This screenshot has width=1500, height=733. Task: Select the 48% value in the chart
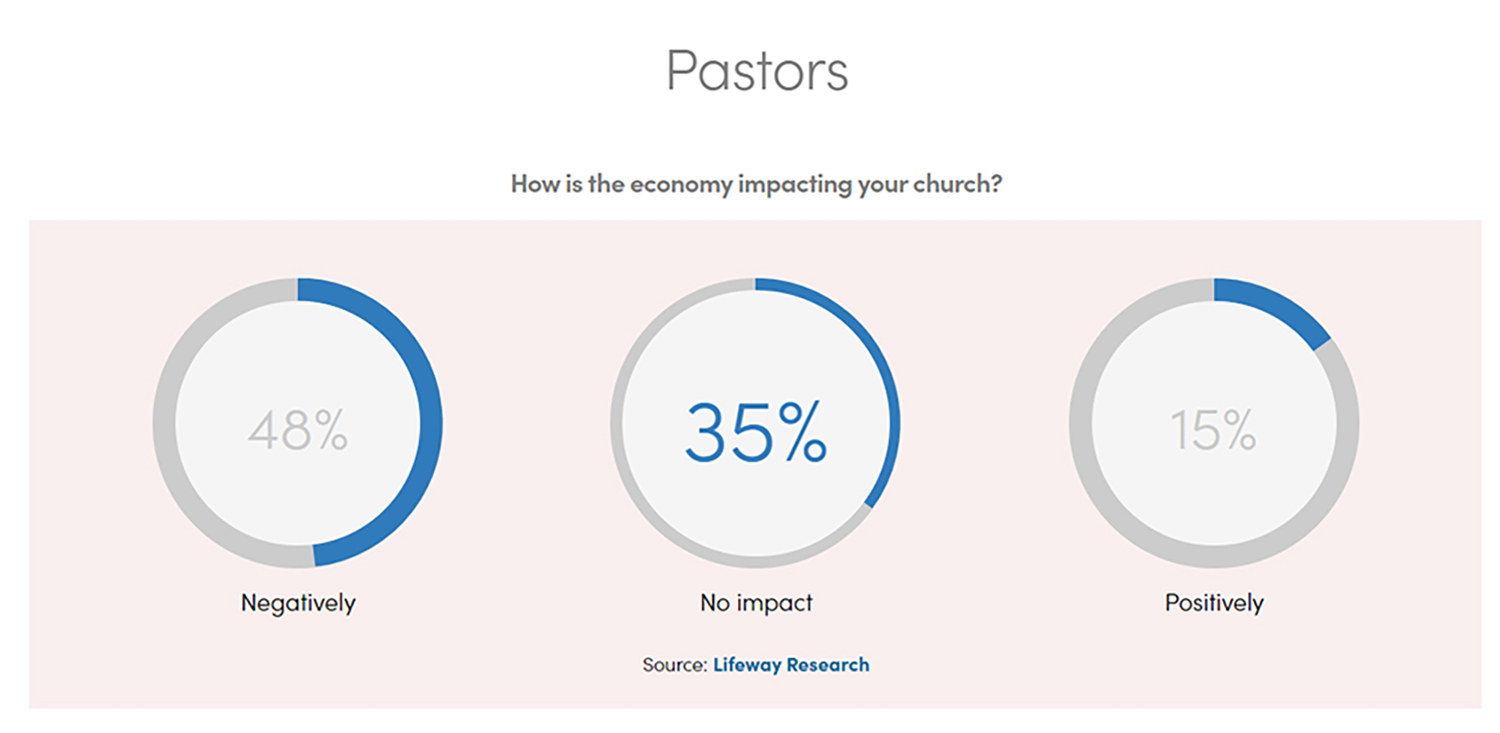point(298,430)
